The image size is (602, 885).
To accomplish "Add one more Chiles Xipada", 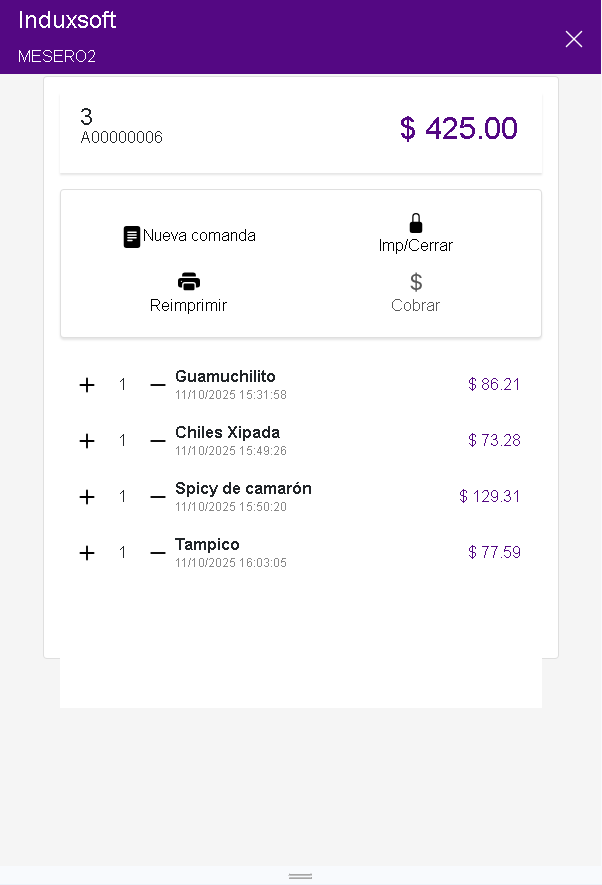I will [x=87, y=441].
